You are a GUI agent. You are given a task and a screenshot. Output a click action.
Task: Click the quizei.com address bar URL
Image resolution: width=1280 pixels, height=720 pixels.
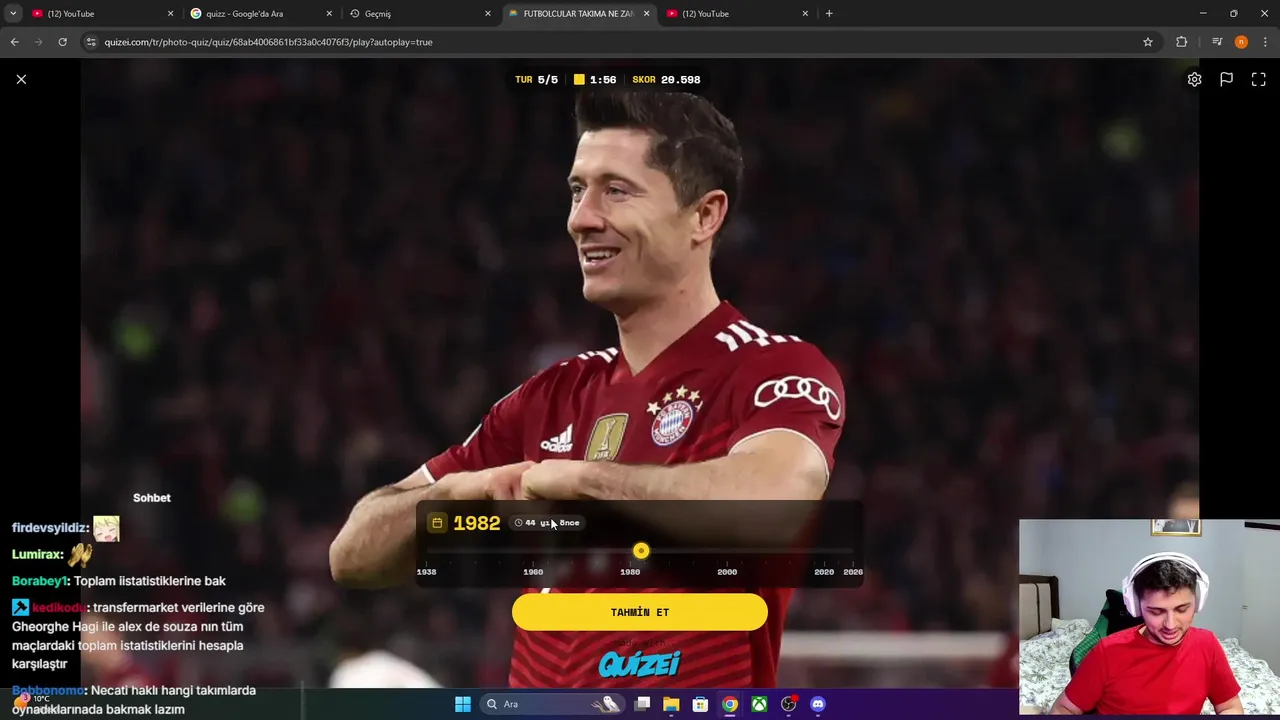268,42
